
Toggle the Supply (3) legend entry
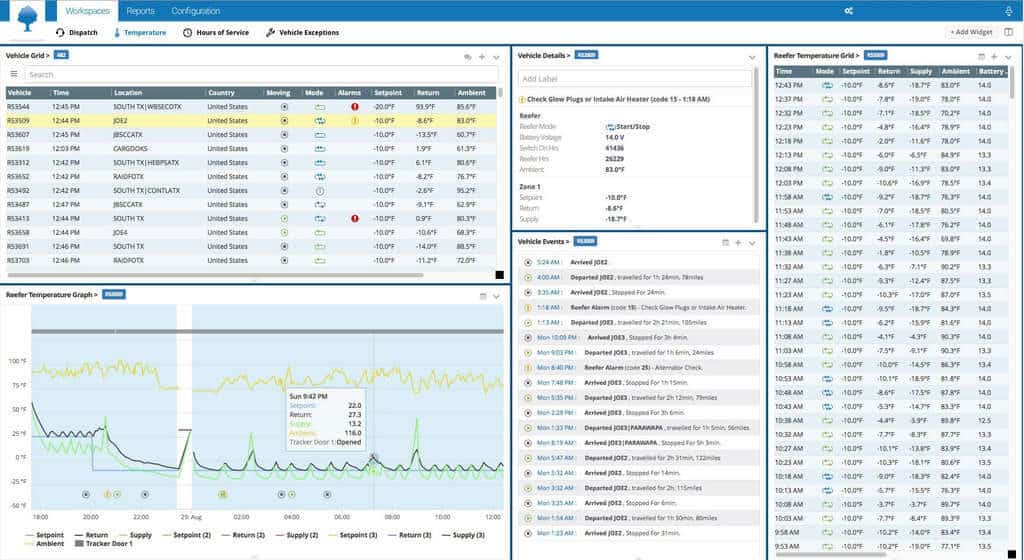tap(463, 535)
